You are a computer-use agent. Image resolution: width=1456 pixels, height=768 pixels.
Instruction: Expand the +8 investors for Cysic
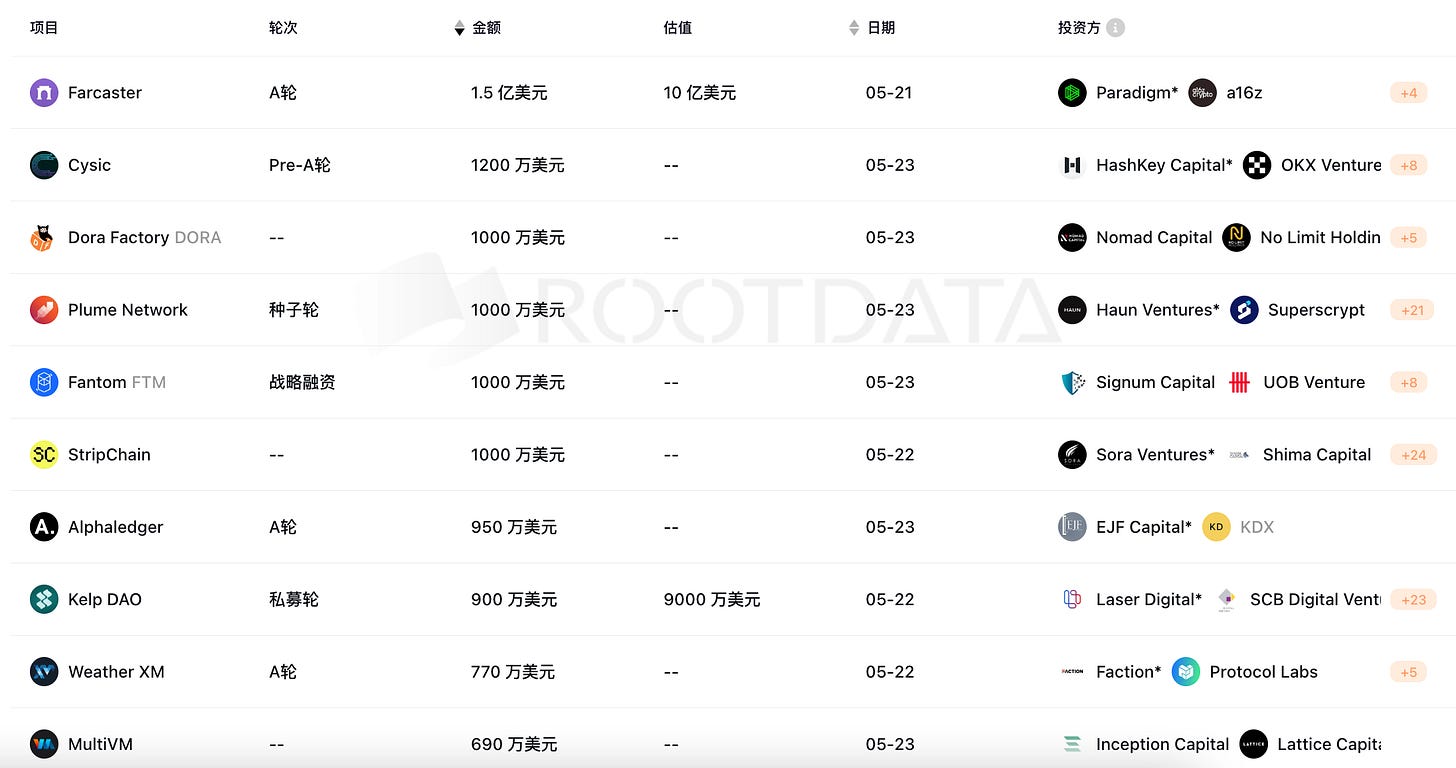[x=1408, y=165]
